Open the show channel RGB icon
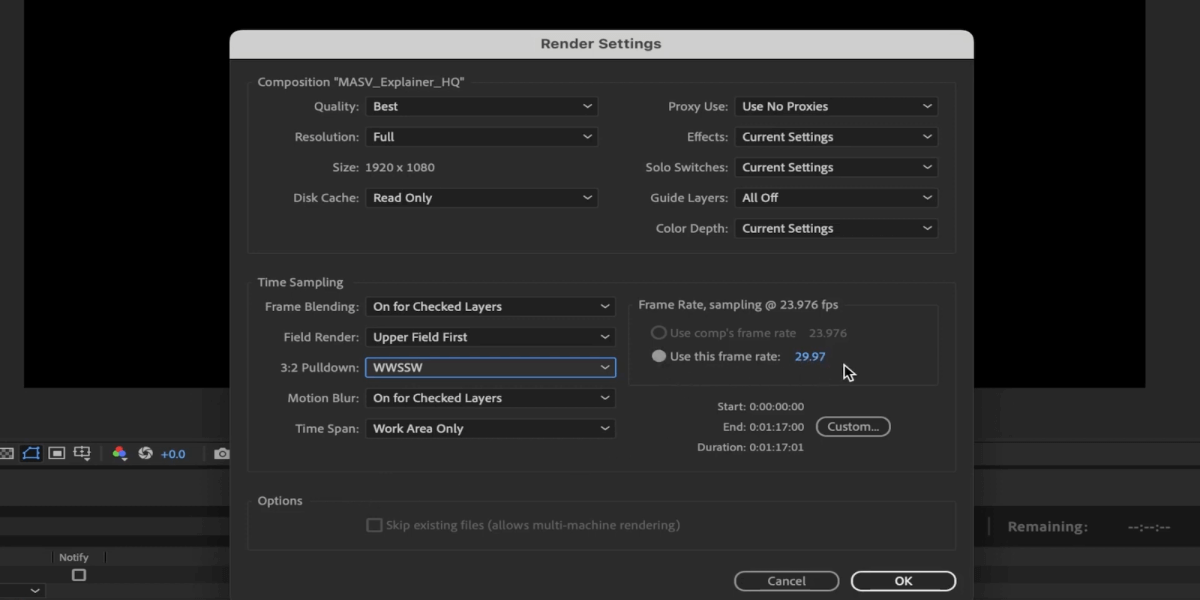This screenshot has height=600, width=1200. pyautogui.click(x=119, y=453)
